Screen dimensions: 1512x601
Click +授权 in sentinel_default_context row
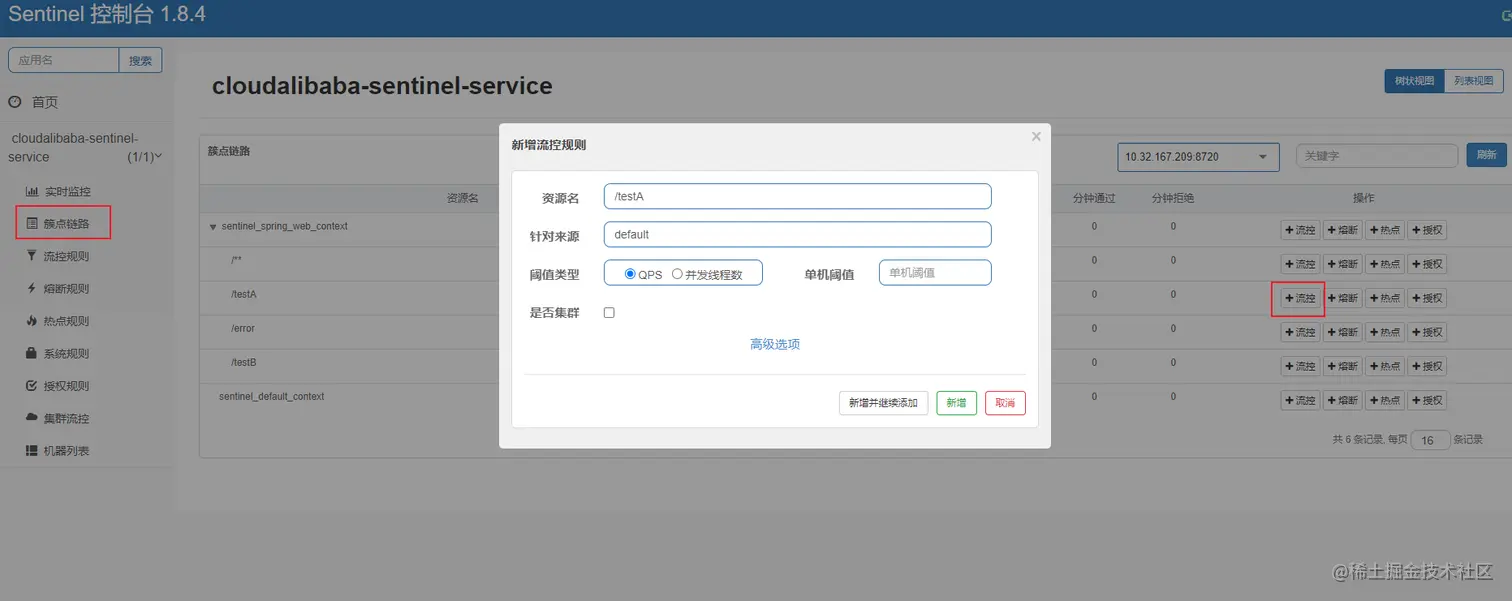point(1427,400)
